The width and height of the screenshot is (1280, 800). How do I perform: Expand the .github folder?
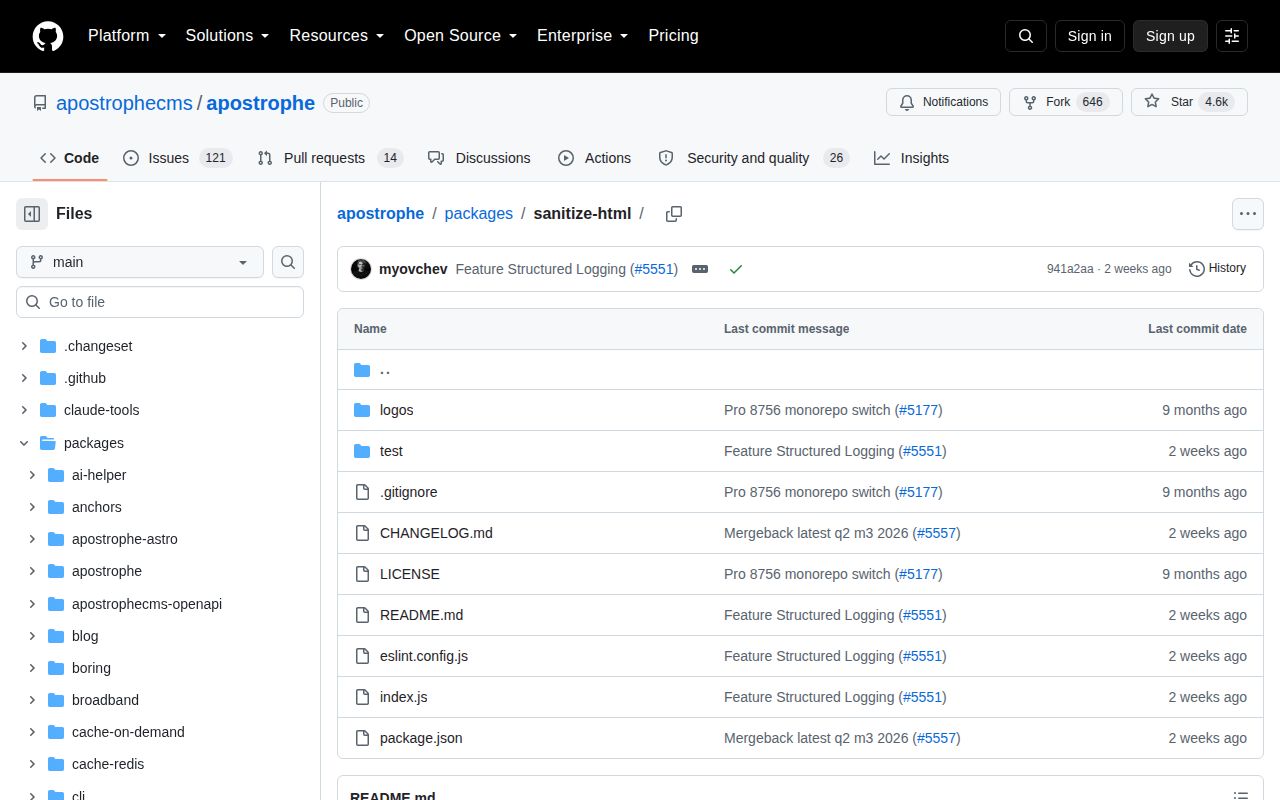(x=24, y=378)
